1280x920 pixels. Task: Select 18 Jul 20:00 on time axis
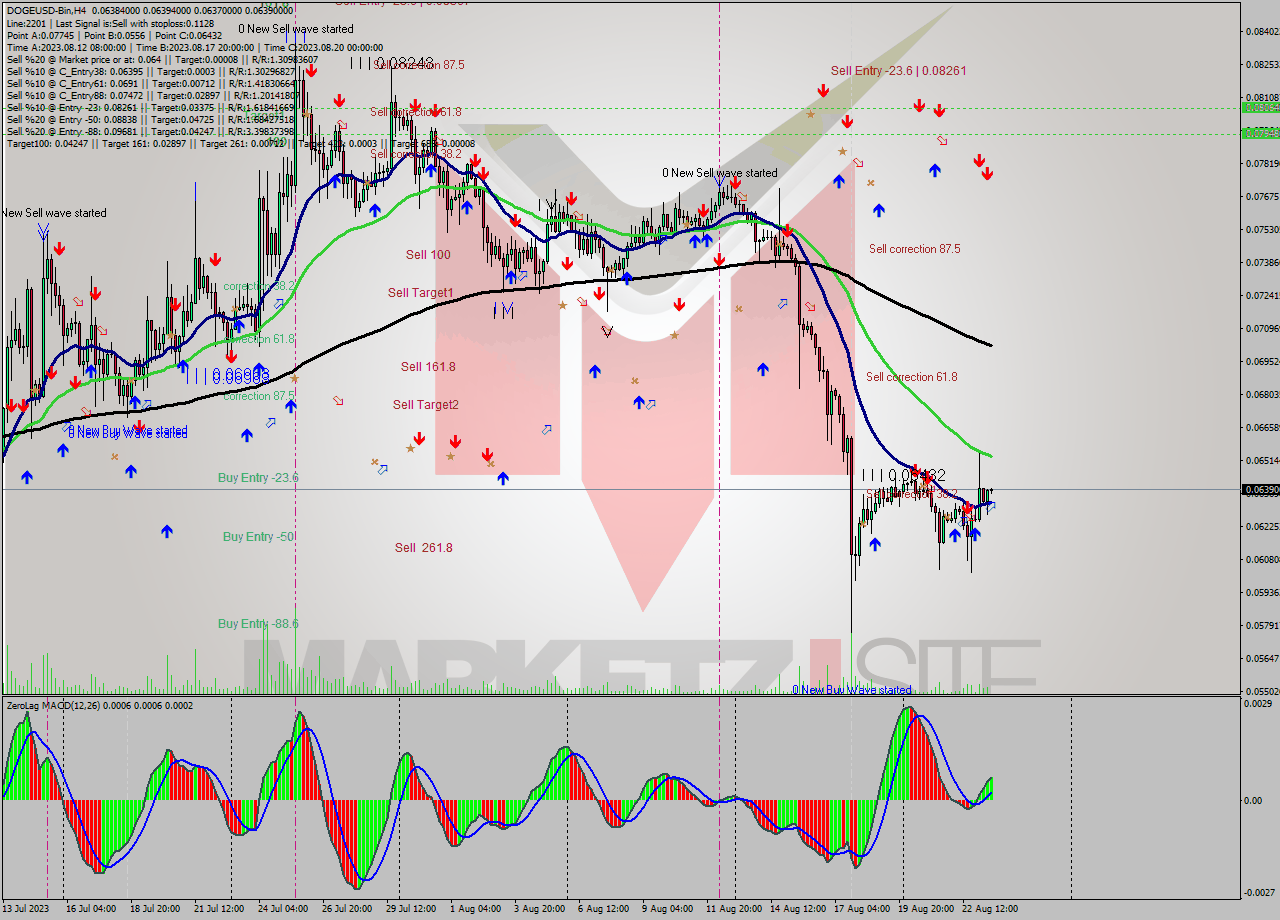[155, 909]
